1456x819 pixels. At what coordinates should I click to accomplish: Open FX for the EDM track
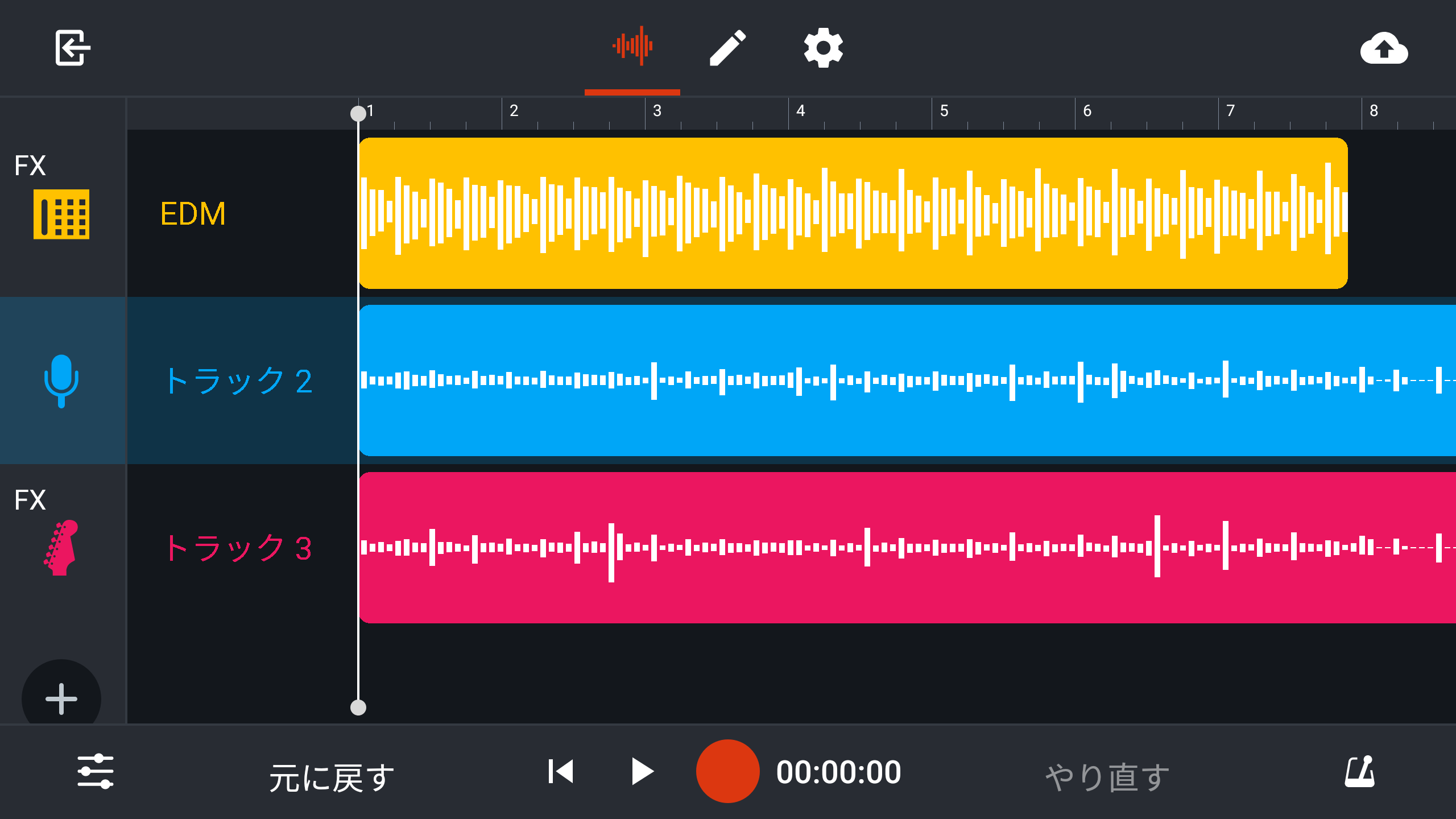coord(30,166)
